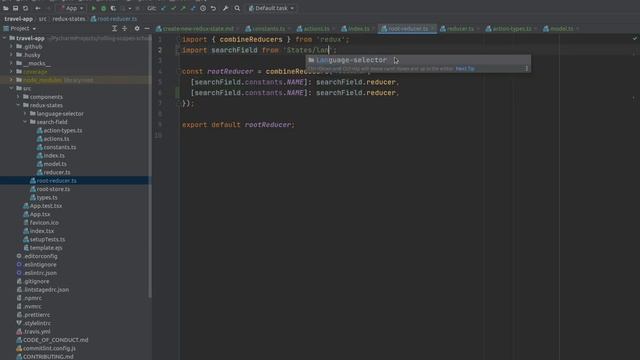This screenshot has height=360, width=640.
Task: Click the Git rollback undo icon
Action: pos(213,8)
